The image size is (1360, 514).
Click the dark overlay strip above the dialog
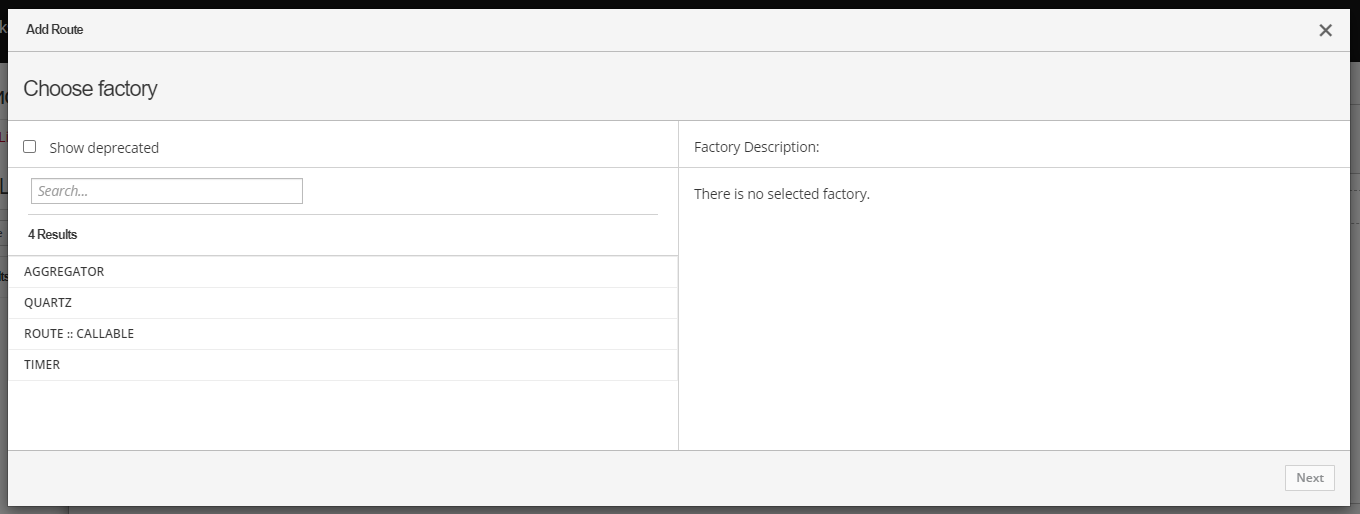click(680, 4)
